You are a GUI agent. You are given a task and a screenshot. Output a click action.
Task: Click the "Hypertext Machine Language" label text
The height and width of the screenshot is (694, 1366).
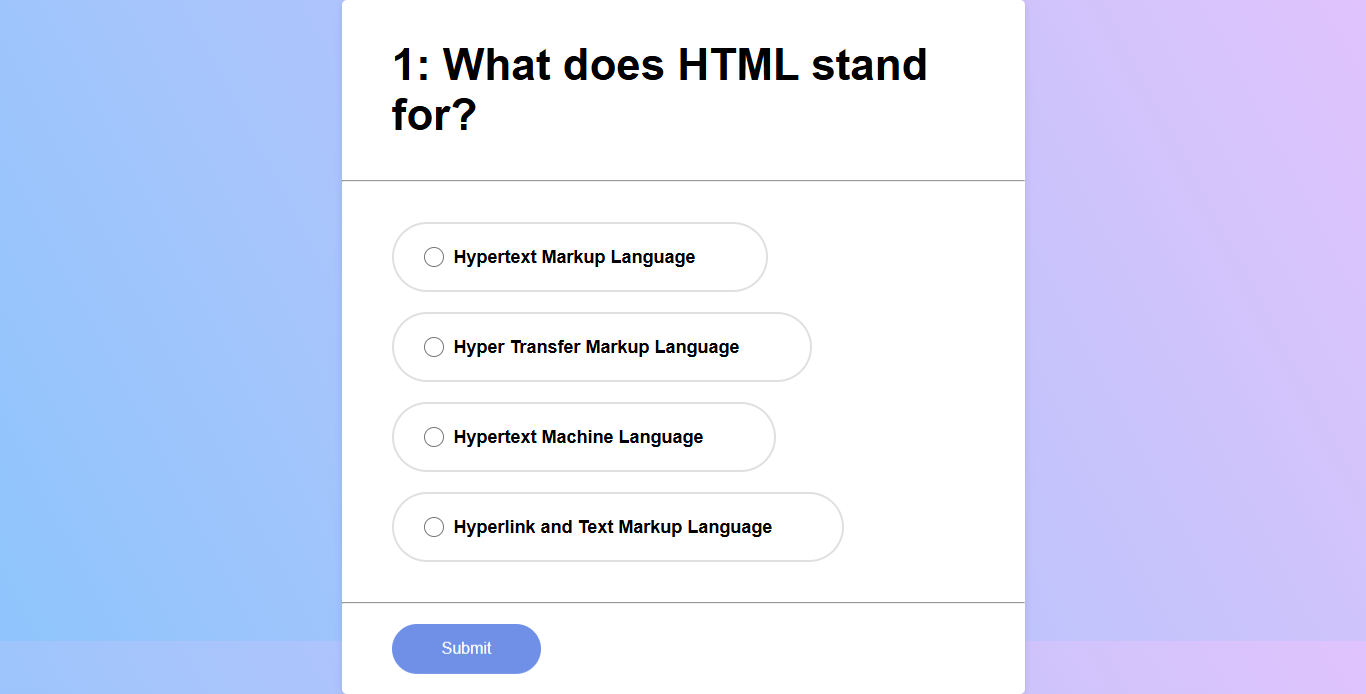click(x=578, y=437)
